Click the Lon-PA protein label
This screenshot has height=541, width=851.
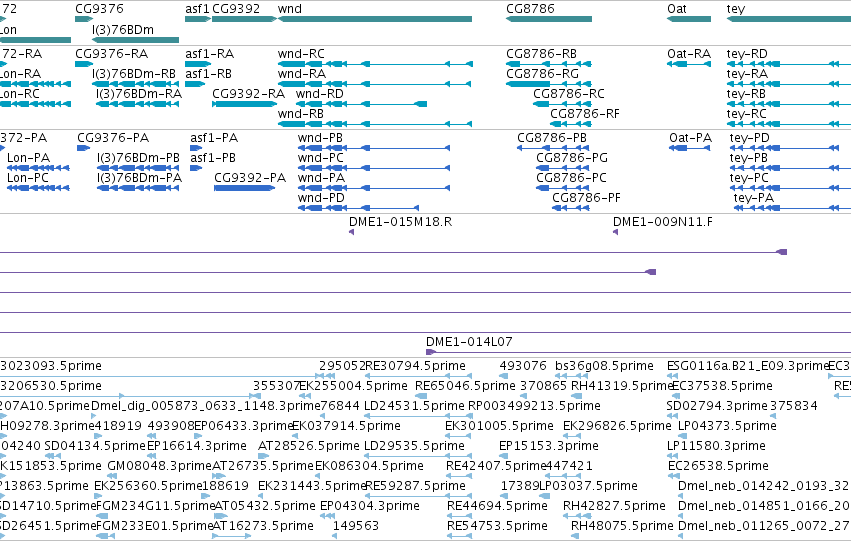(28, 158)
